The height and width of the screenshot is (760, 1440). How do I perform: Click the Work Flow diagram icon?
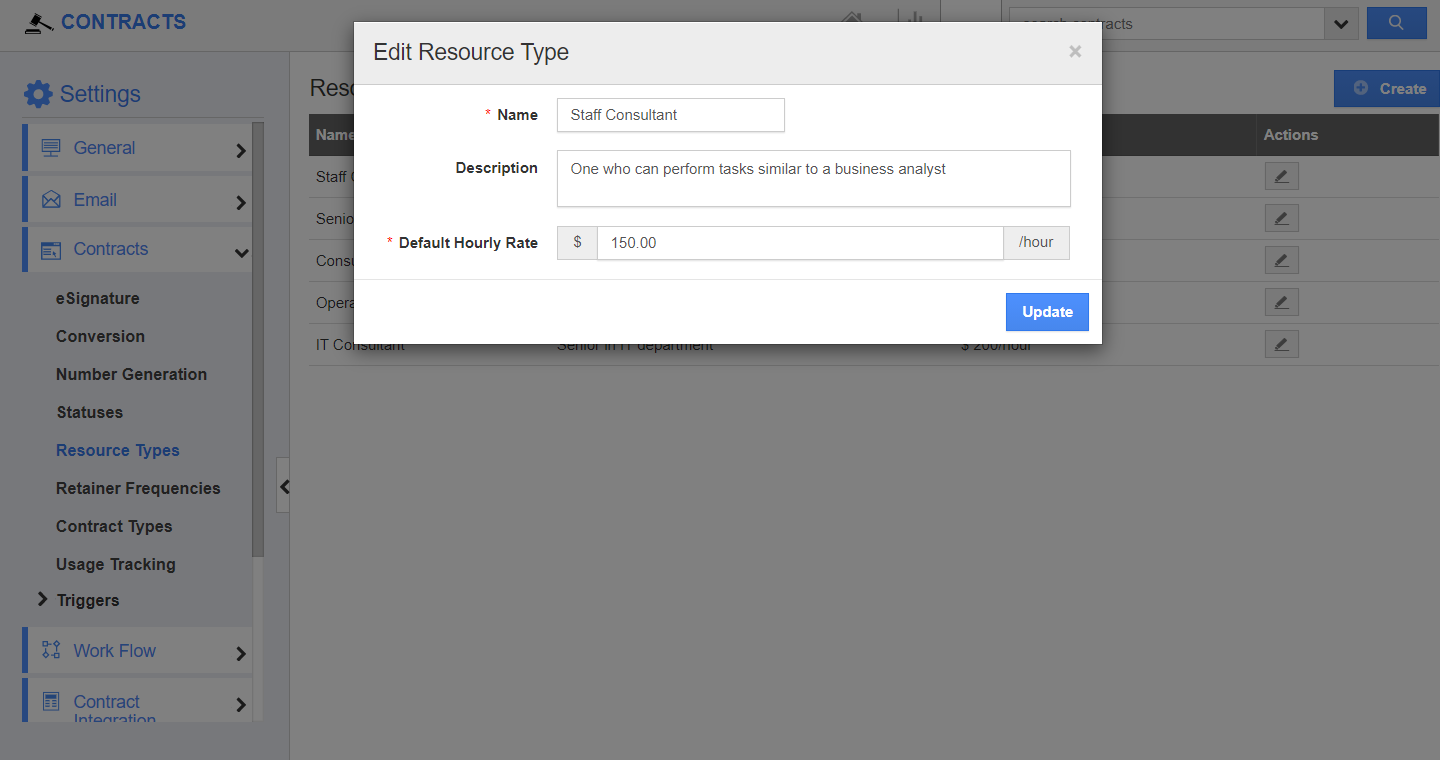click(51, 650)
